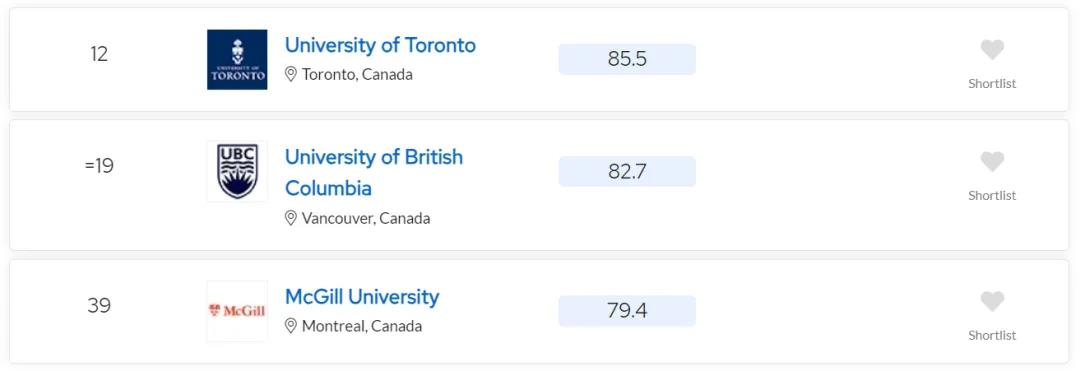1080x371 pixels.
Task: Click the location pin beside Montreal, Canada
Action: (291, 326)
